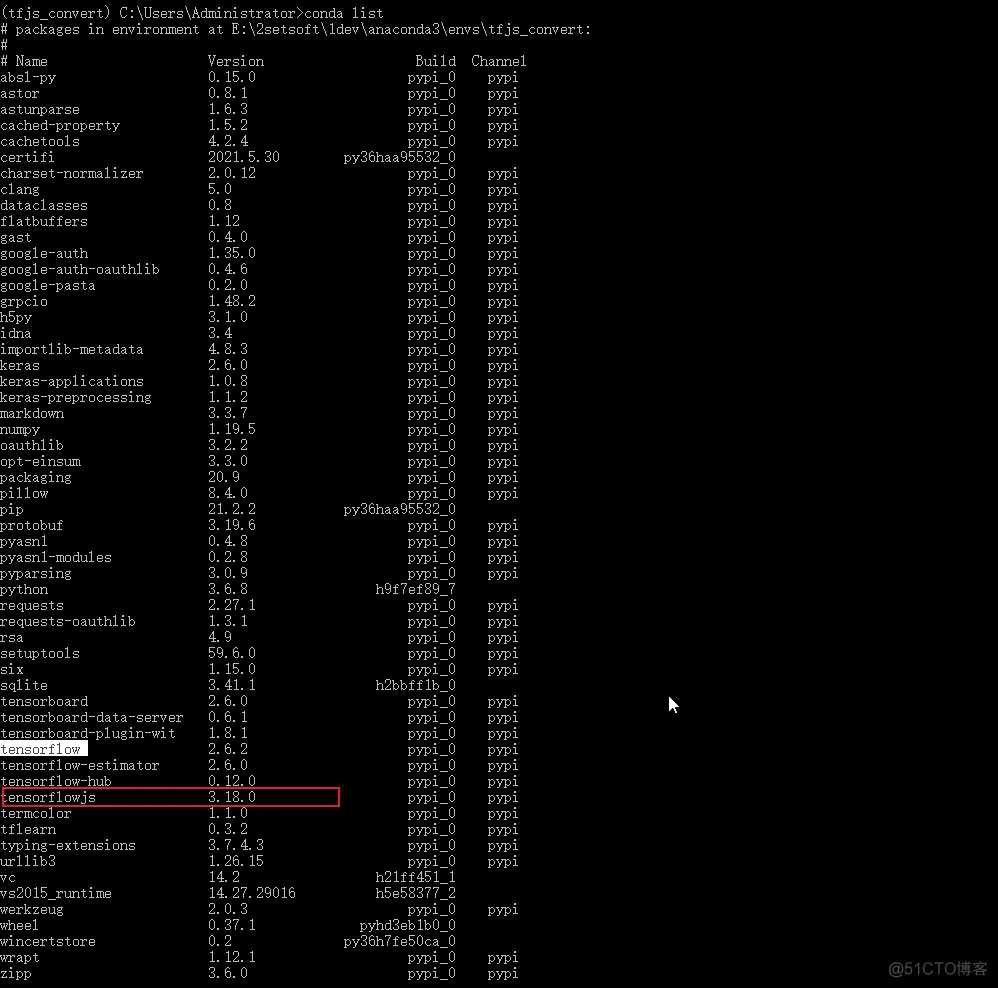This screenshot has width=998, height=988.
Task: Click the 'tflearn' package name
Action: tap(28, 829)
